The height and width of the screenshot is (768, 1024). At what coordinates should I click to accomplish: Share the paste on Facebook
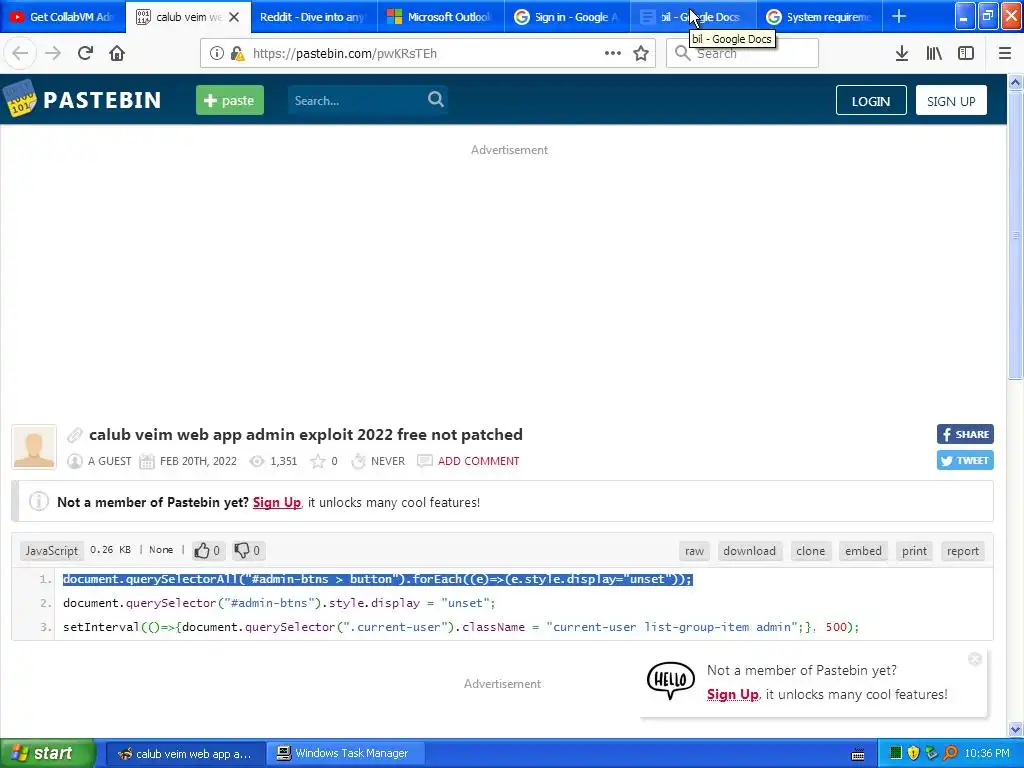(x=965, y=434)
